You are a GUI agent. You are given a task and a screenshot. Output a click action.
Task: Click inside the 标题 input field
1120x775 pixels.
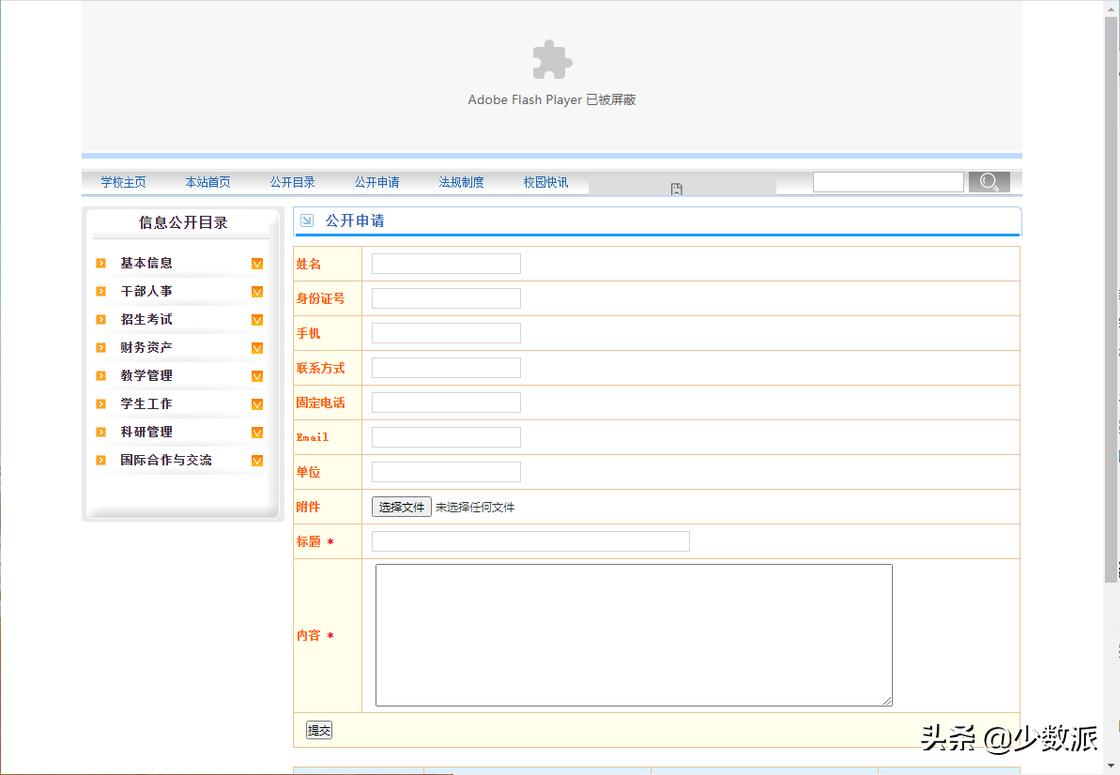point(530,541)
